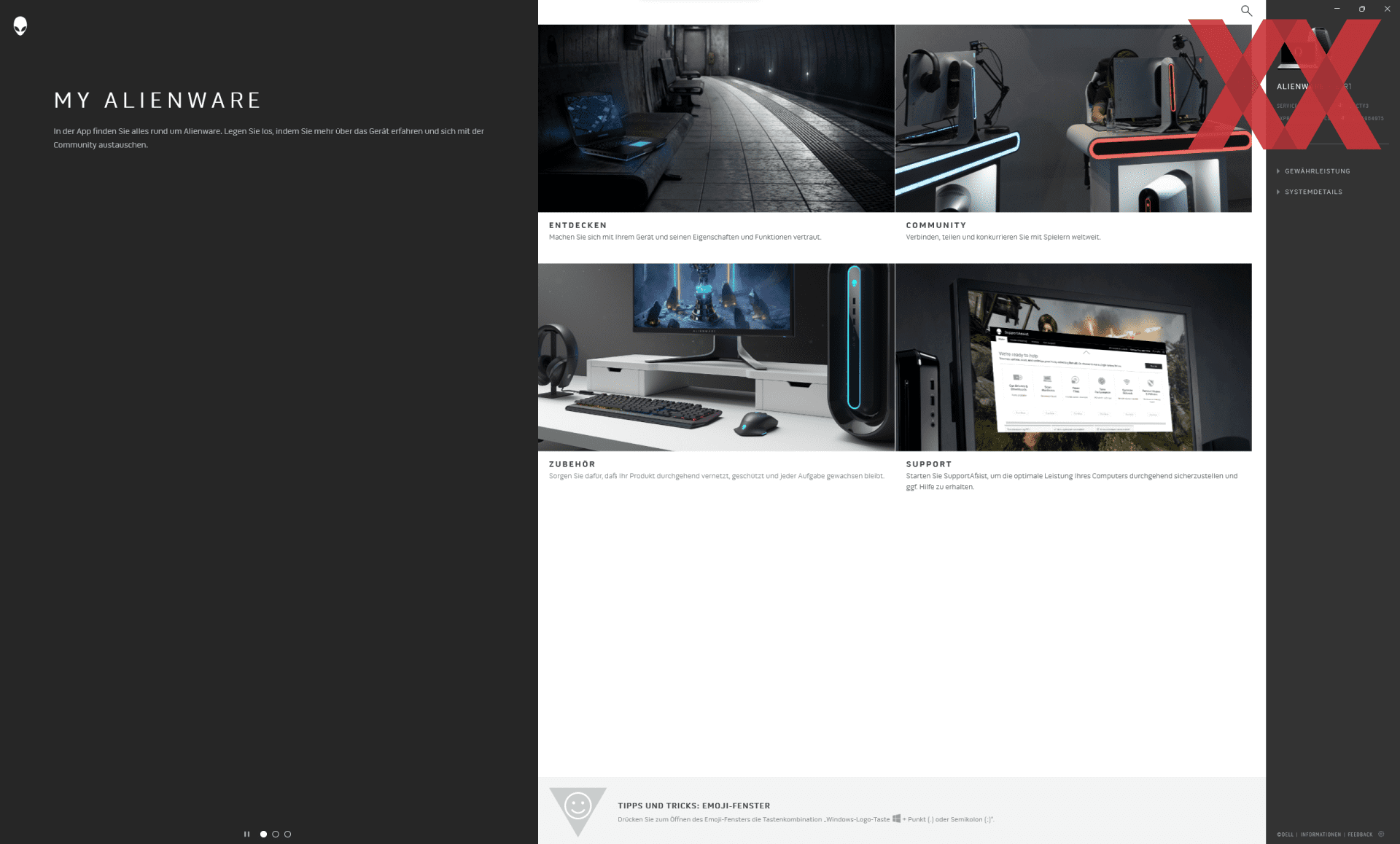The width and height of the screenshot is (1400, 844).
Task: Click the emoji tips triangle icon
Action: click(577, 811)
